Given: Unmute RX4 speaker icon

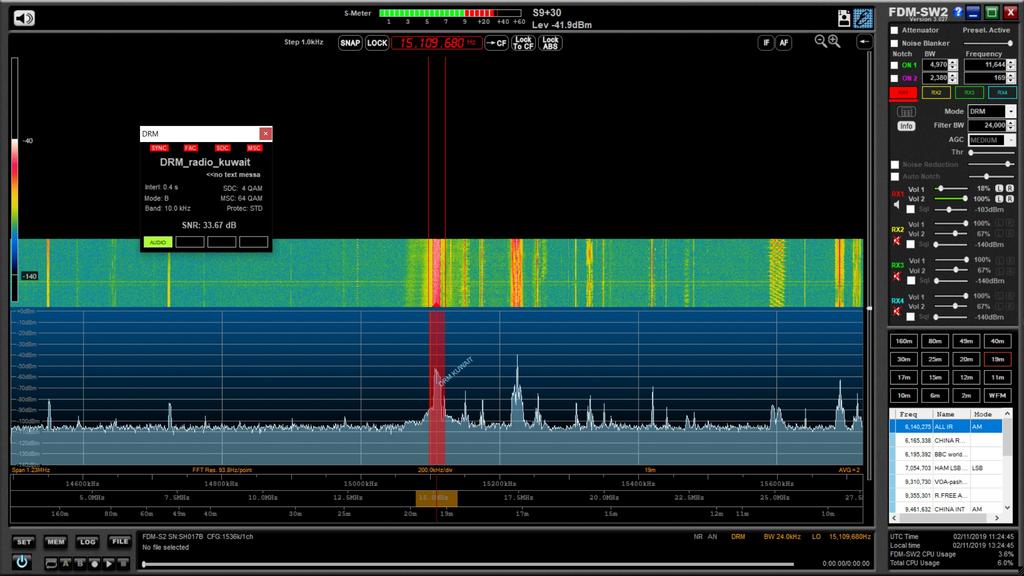Looking at the screenshot, I should pyautogui.click(x=897, y=312).
